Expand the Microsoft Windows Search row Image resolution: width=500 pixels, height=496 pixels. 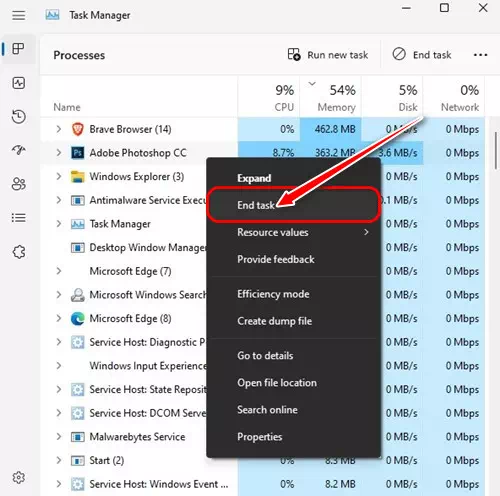click(x=59, y=295)
